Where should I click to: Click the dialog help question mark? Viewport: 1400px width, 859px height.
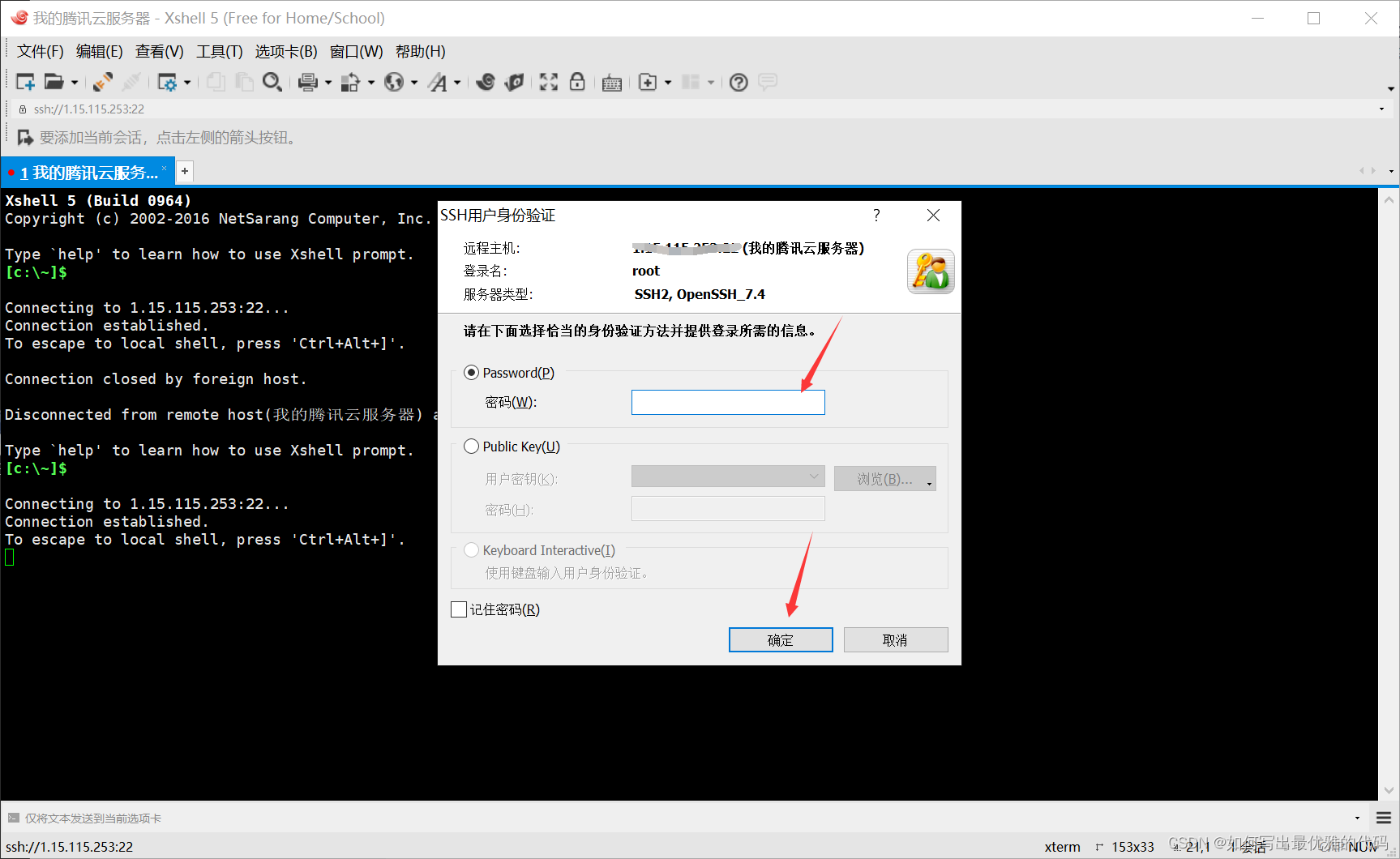point(876,215)
